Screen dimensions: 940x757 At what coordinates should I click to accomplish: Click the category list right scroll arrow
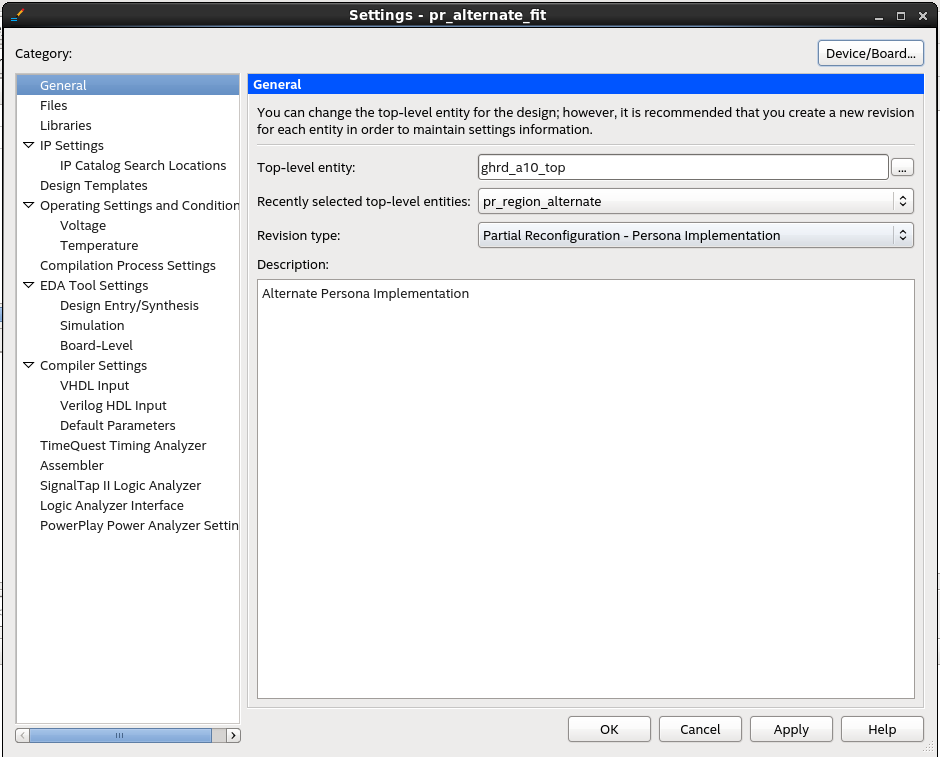[x=233, y=735]
